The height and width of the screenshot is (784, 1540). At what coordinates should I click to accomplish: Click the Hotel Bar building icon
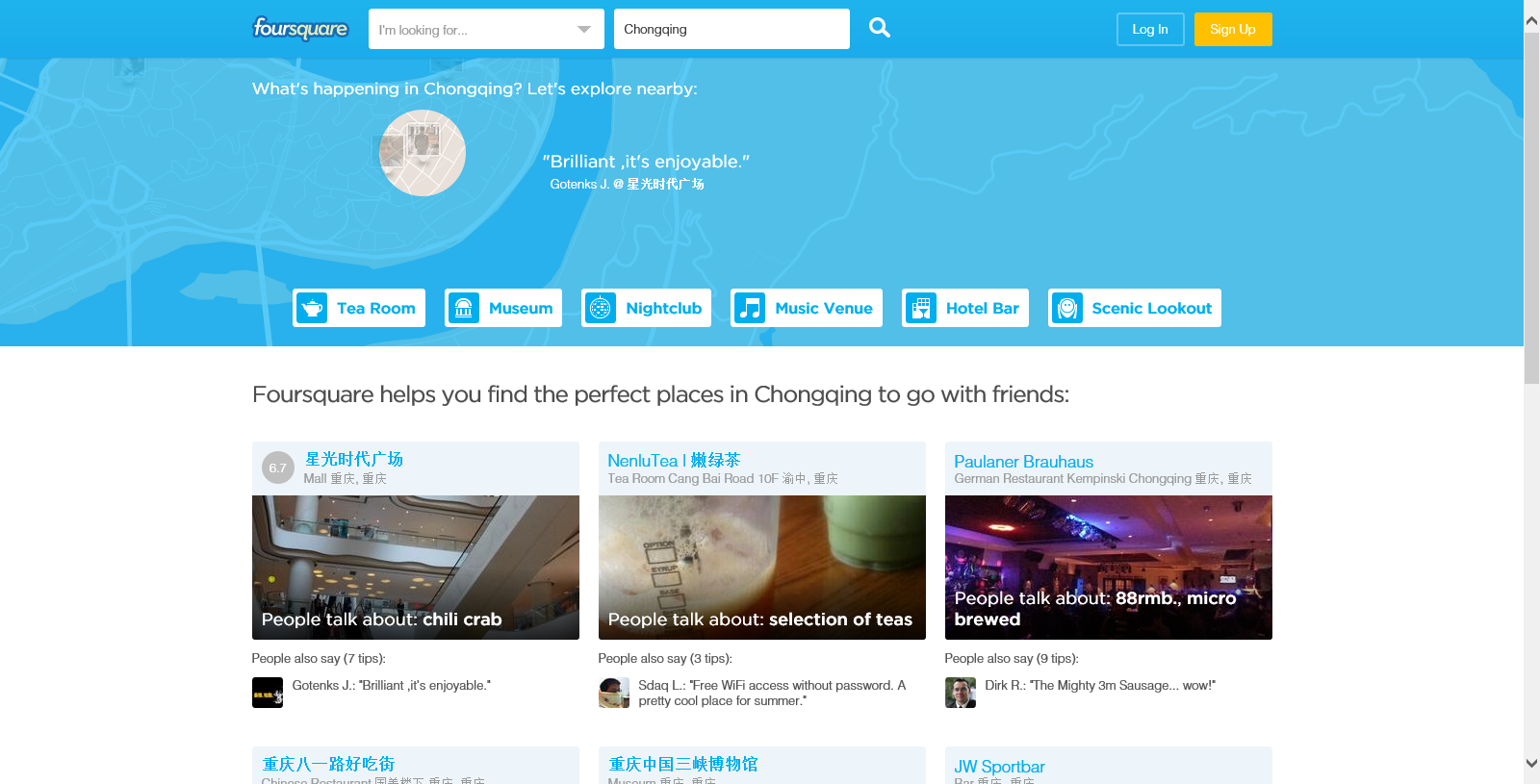921,308
